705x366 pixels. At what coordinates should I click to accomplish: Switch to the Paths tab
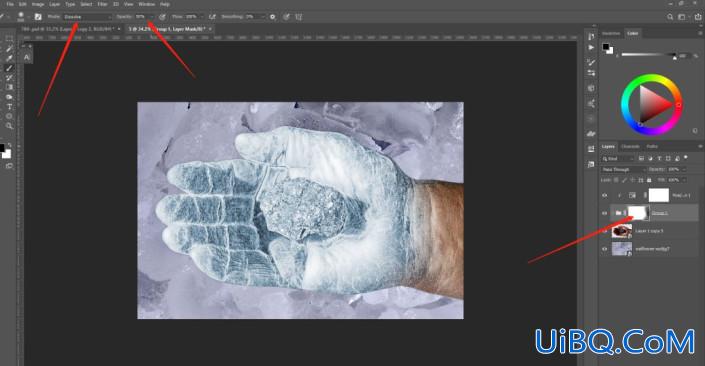(x=652, y=147)
